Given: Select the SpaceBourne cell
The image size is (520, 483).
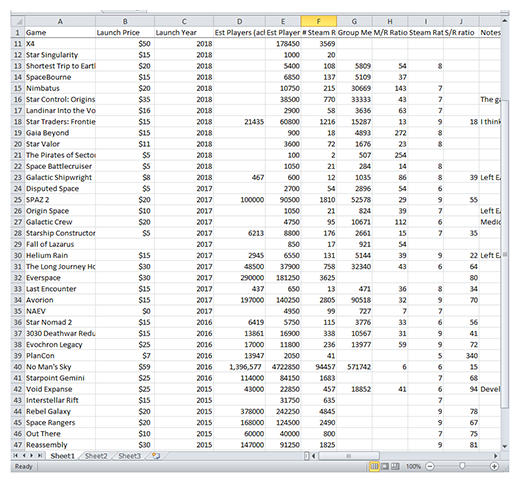Looking at the screenshot, I should pos(60,77).
